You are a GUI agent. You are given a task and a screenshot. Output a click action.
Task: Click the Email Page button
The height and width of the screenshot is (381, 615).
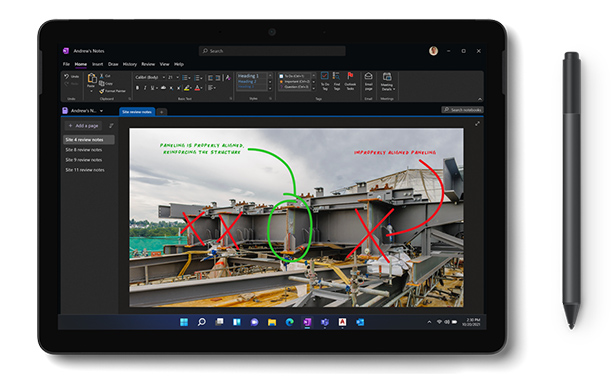click(368, 81)
